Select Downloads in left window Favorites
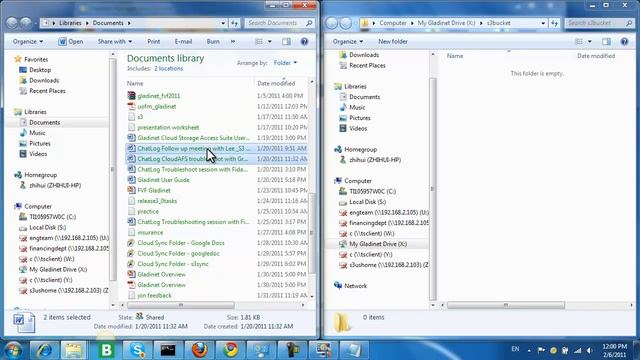This screenshot has width=640, height=360. tap(44, 81)
